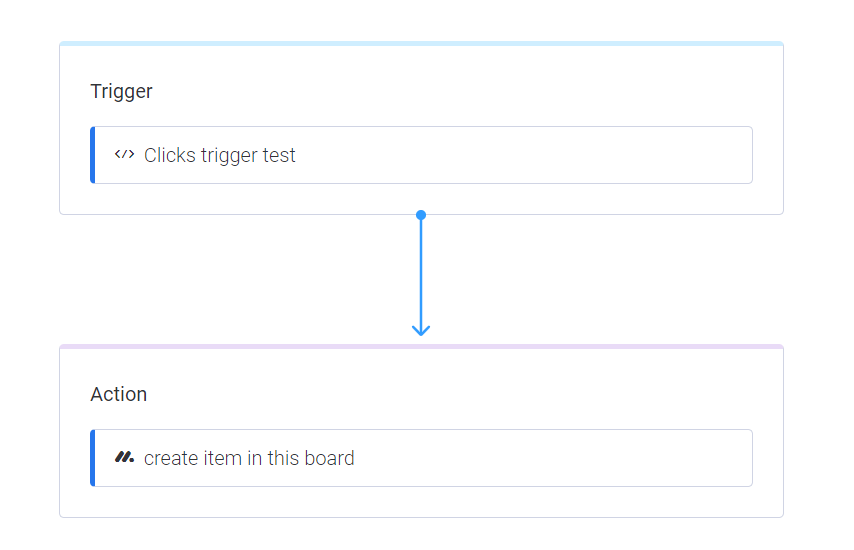This screenshot has height=550, width=854.
Task: Click the Trigger heading
Action: click(121, 91)
